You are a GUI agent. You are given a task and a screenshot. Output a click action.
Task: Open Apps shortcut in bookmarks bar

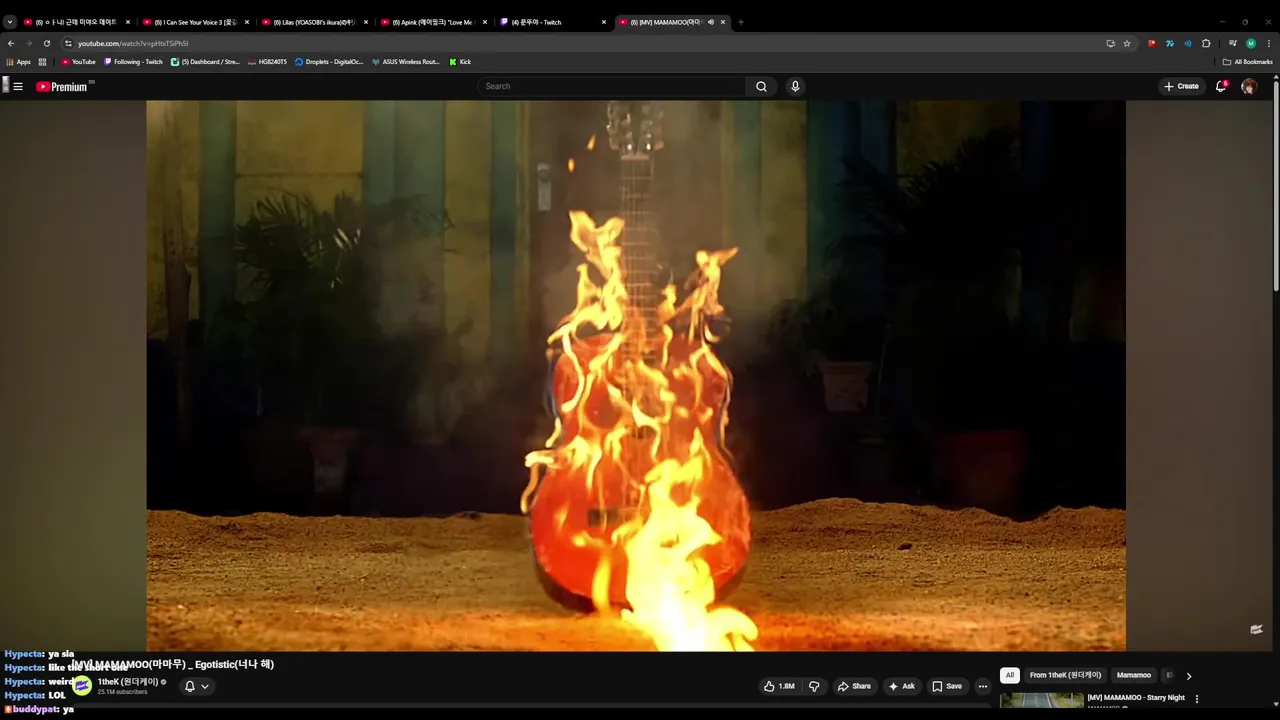click(19, 62)
